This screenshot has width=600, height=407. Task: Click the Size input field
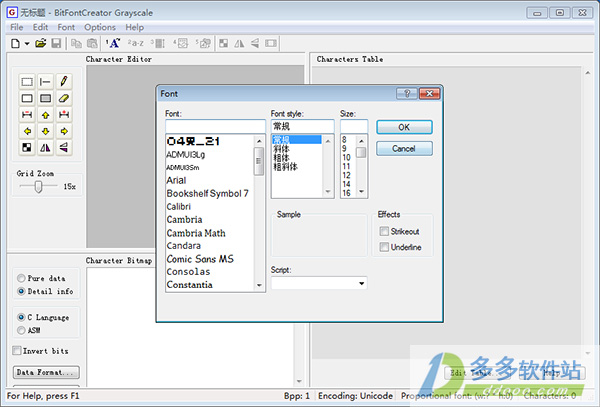click(x=354, y=126)
